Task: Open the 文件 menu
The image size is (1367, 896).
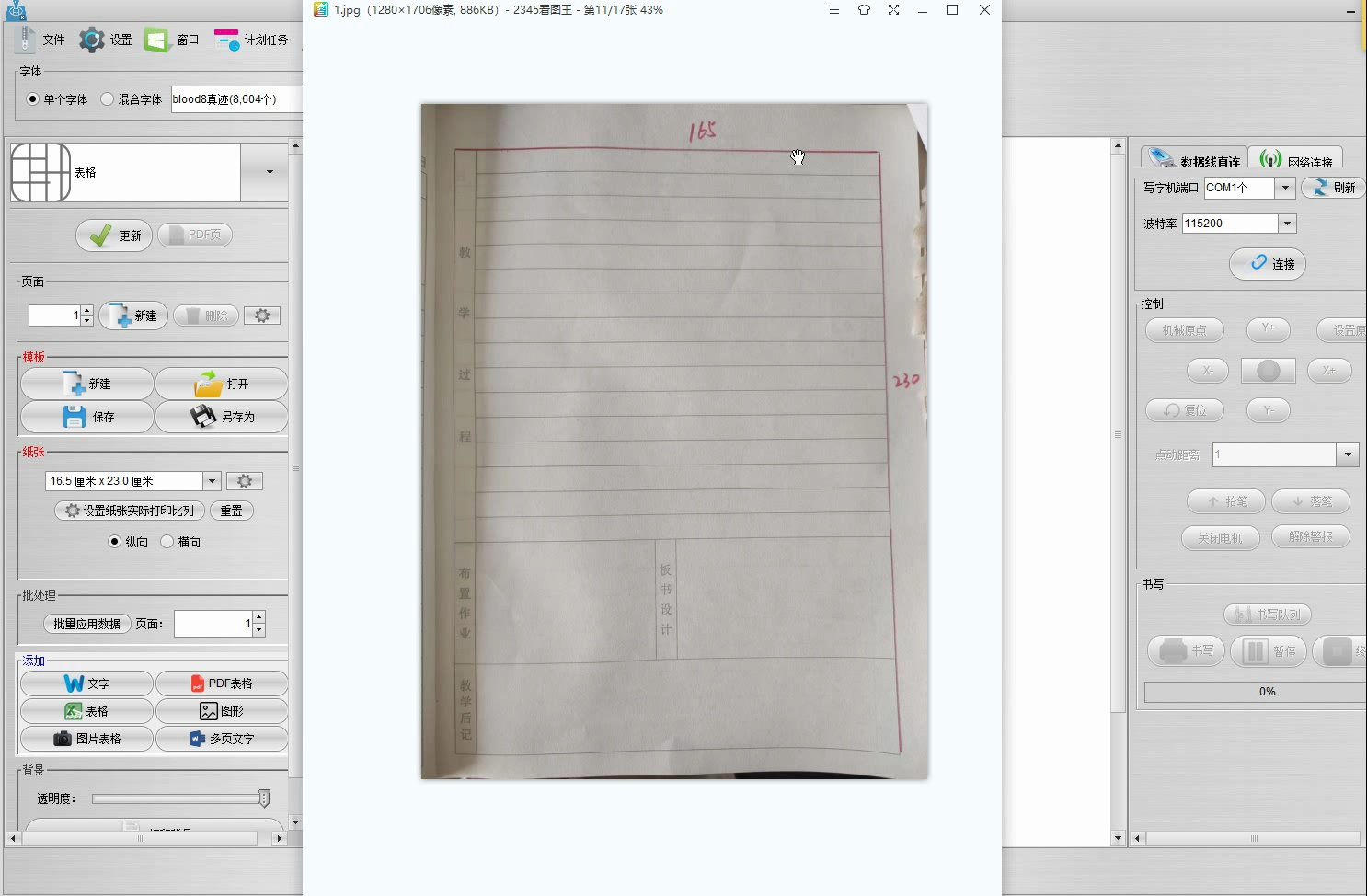Action: click(40, 40)
